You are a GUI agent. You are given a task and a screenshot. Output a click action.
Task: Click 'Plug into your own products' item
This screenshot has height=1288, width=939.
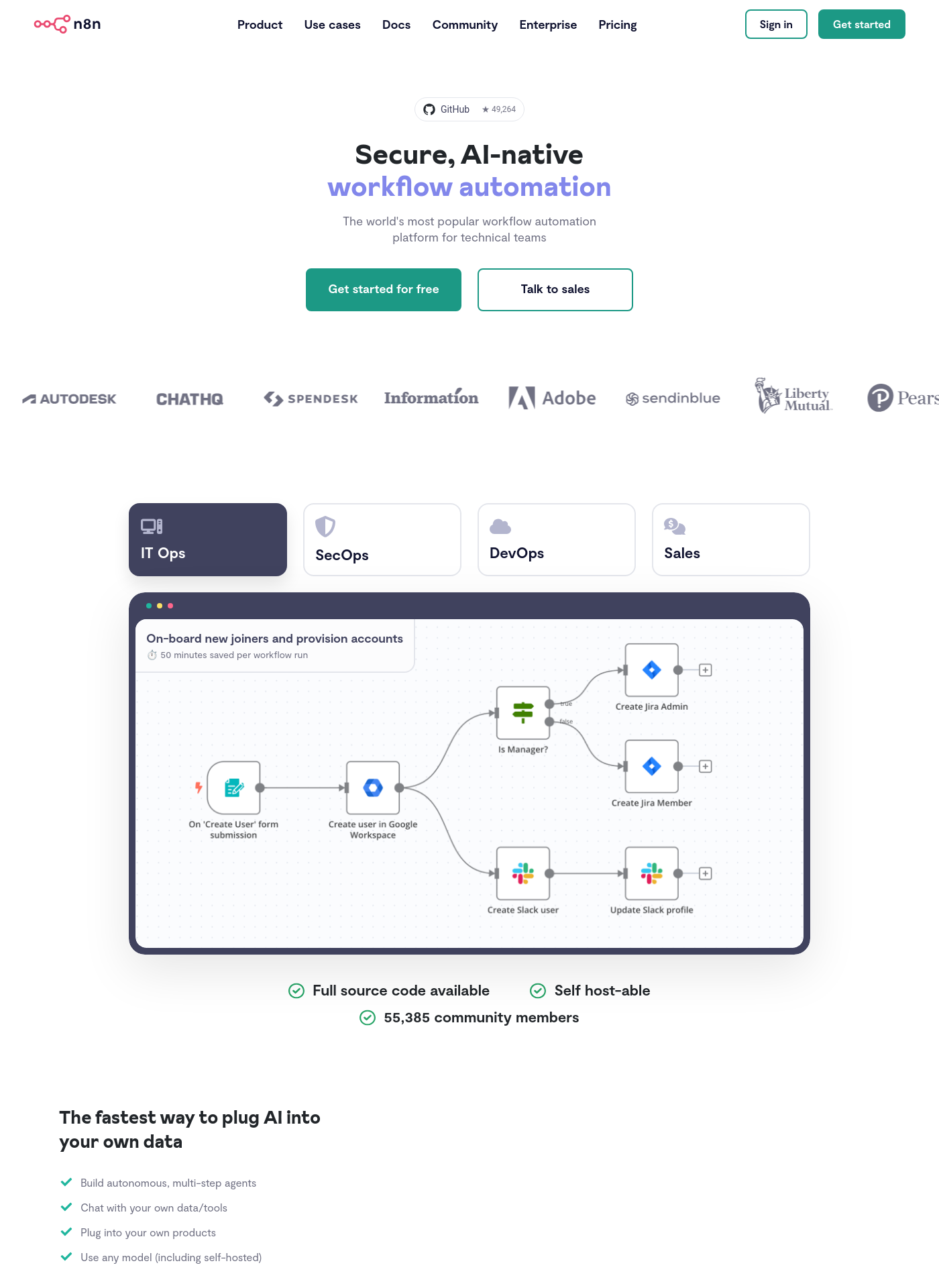[148, 1232]
